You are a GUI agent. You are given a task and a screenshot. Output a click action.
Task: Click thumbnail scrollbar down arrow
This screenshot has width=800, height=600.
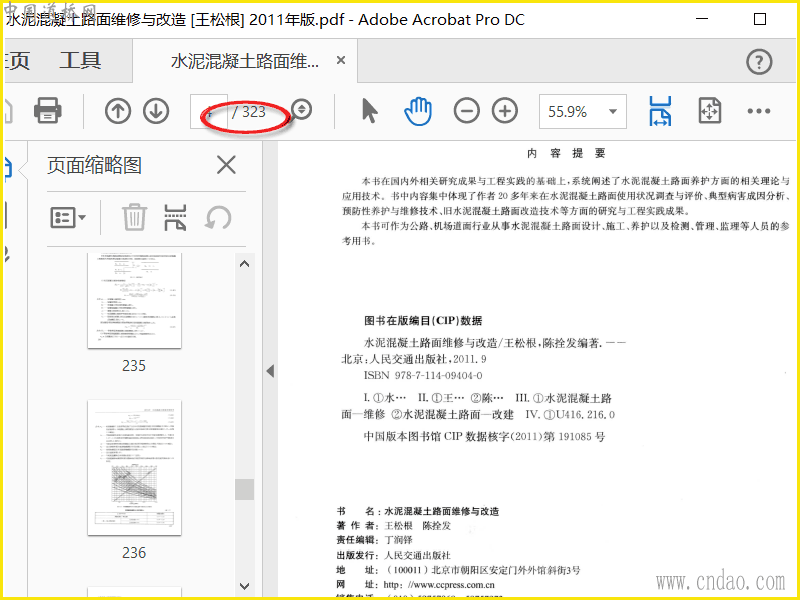(x=244, y=586)
